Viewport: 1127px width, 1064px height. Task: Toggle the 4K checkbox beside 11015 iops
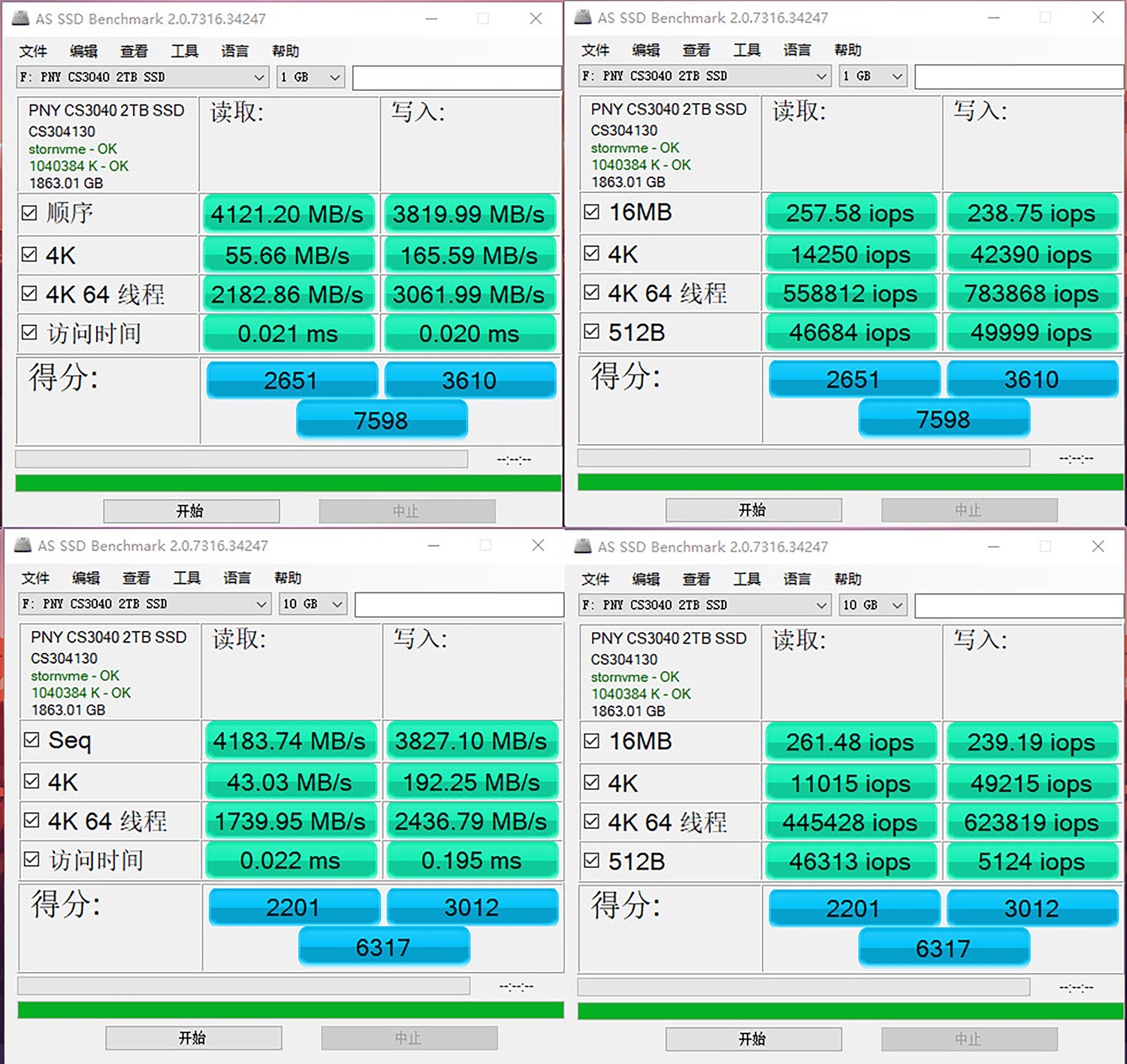point(592,781)
